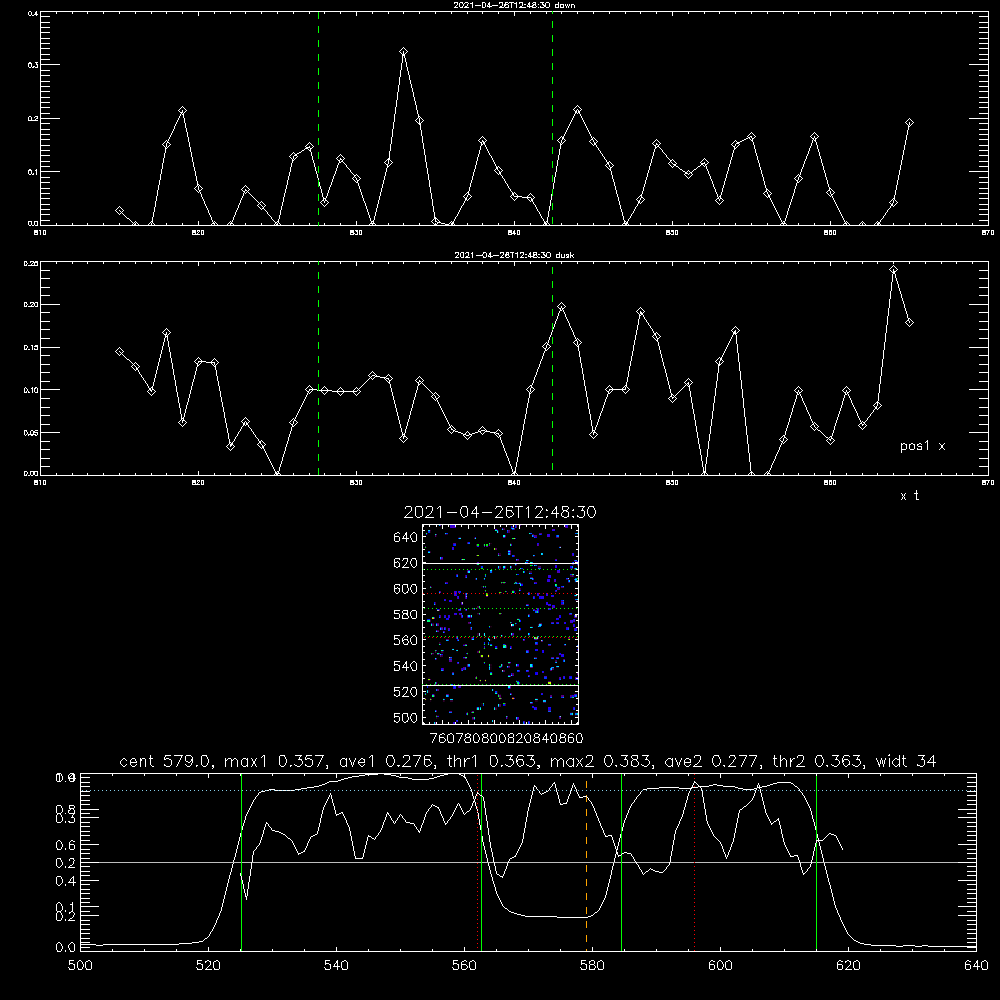Click the red dotted vertical line near 596

(x=695, y=862)
